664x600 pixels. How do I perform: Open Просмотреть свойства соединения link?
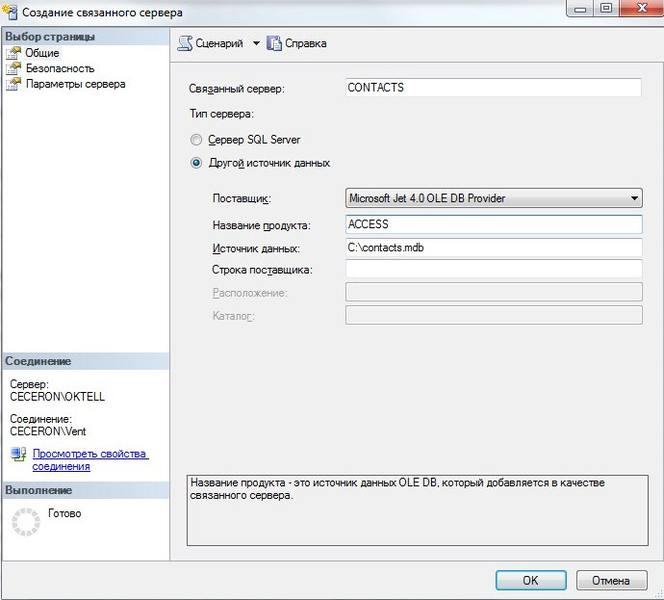[90, 460]
